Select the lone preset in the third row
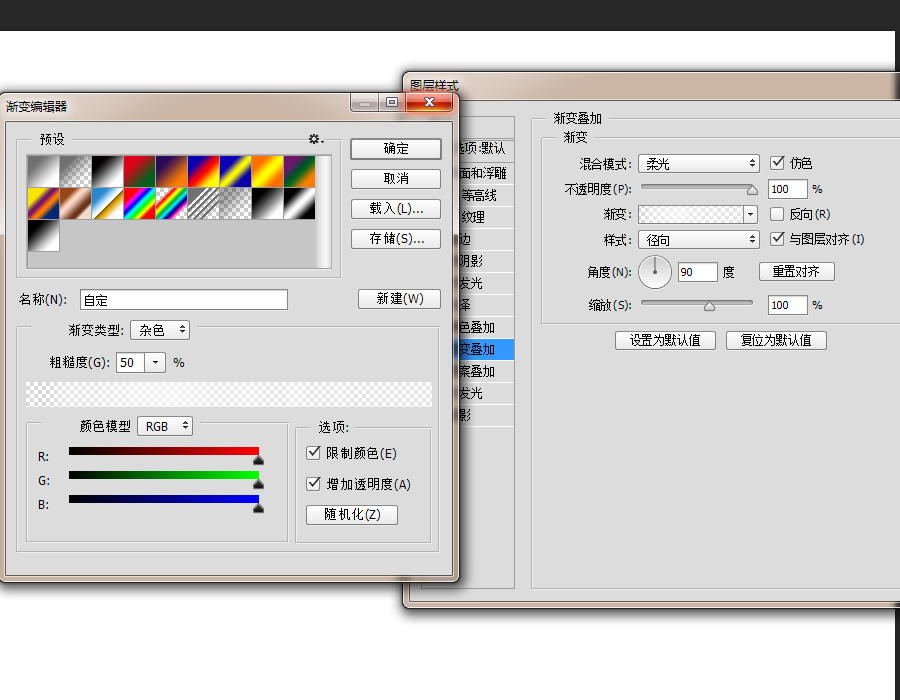This screenshot has height=700, width=900. [44, 235]
